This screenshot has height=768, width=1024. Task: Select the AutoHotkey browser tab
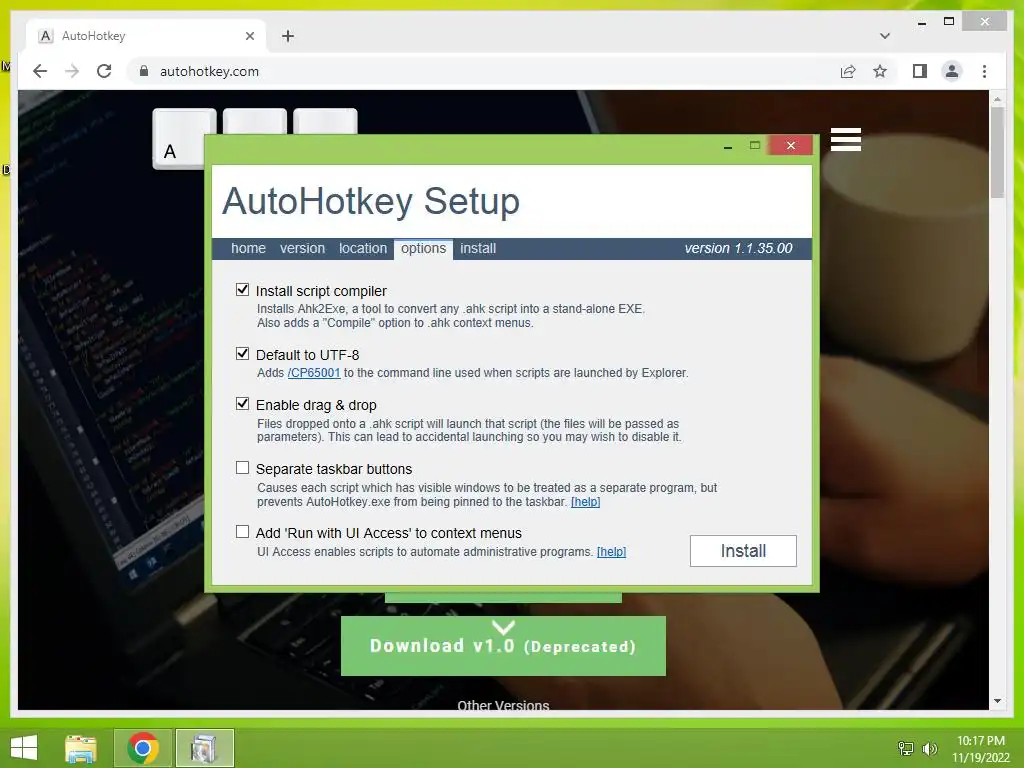[x=146, y=36]
